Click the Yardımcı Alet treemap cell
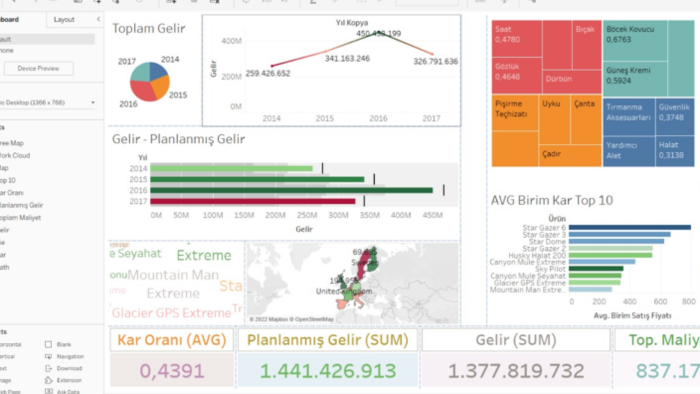Viewport: 700px width, 394px height. point(629,152)
